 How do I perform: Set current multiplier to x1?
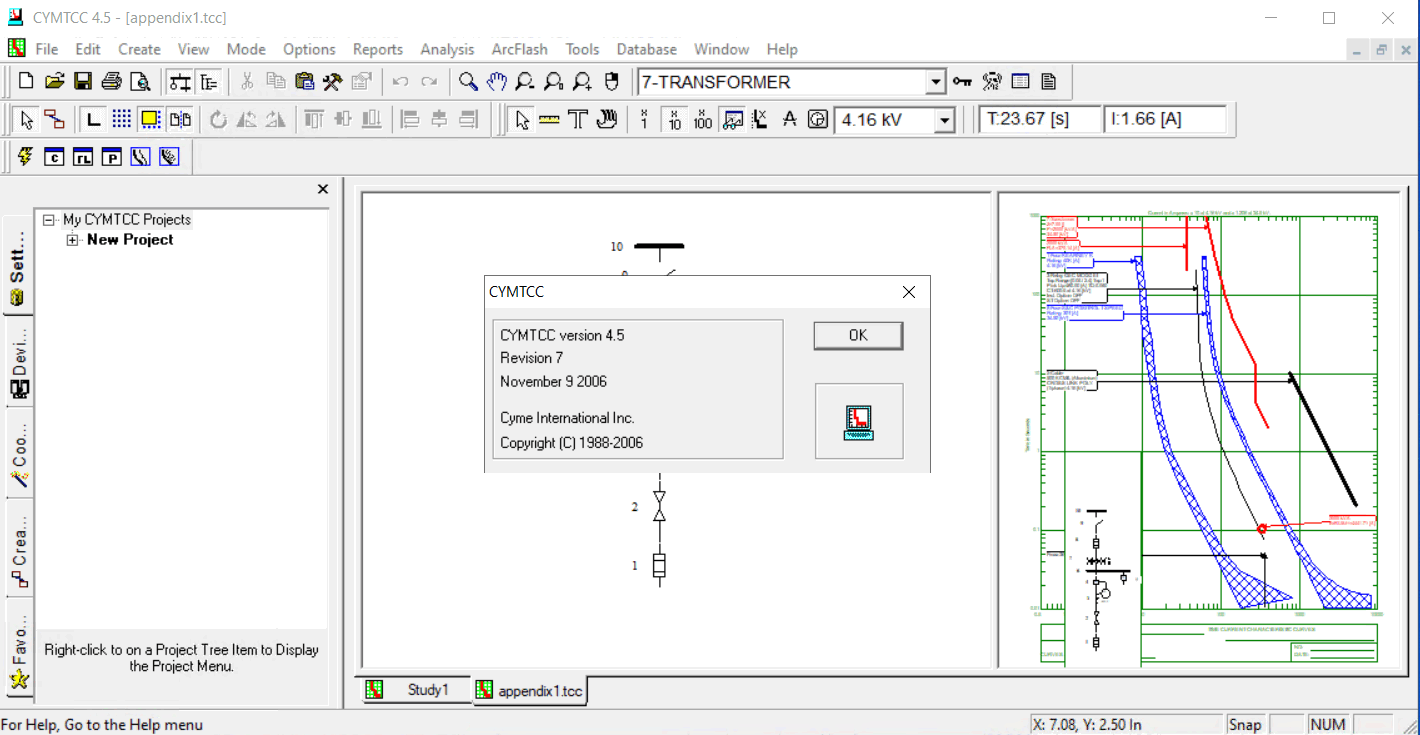point(644,120)
